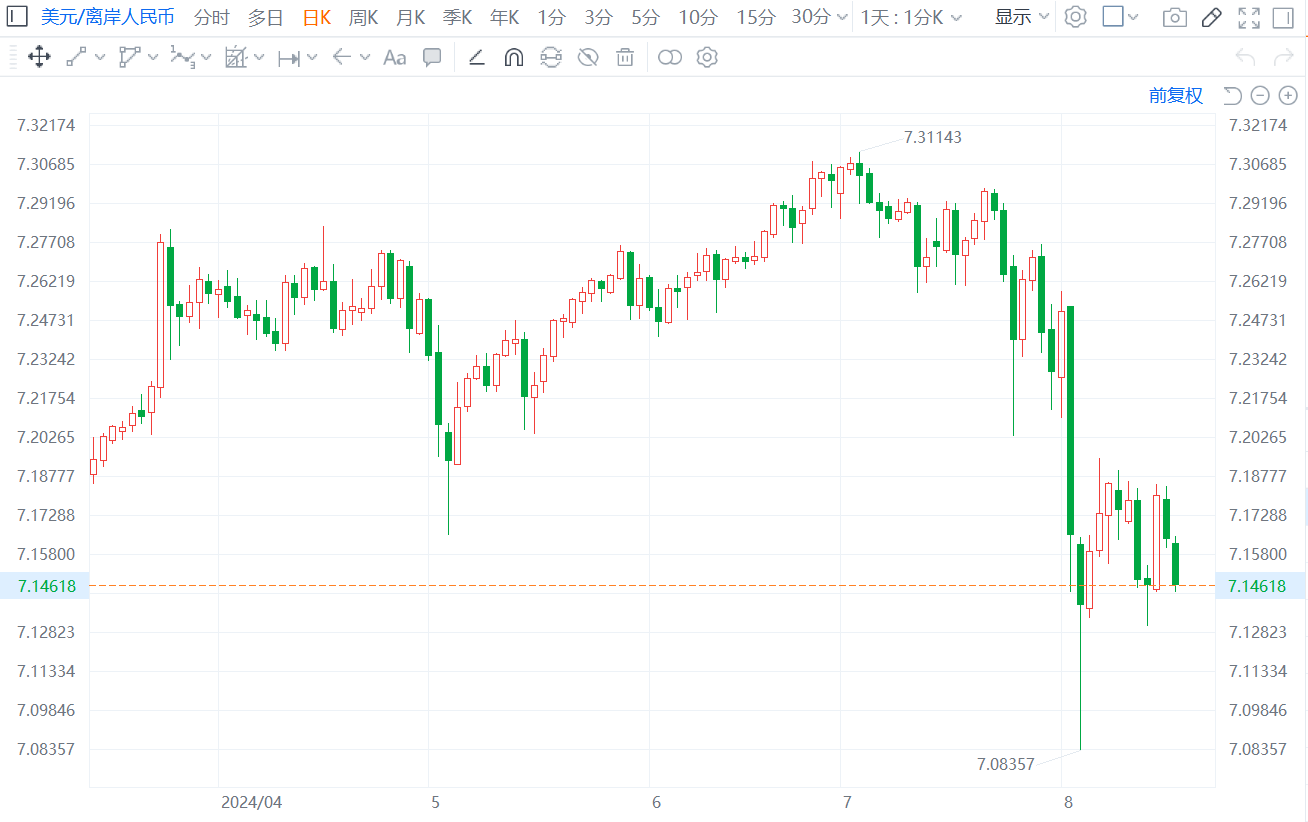Select the arrow annotation tool
Screen dimensions: 1308x822
(x=341, y=57)
